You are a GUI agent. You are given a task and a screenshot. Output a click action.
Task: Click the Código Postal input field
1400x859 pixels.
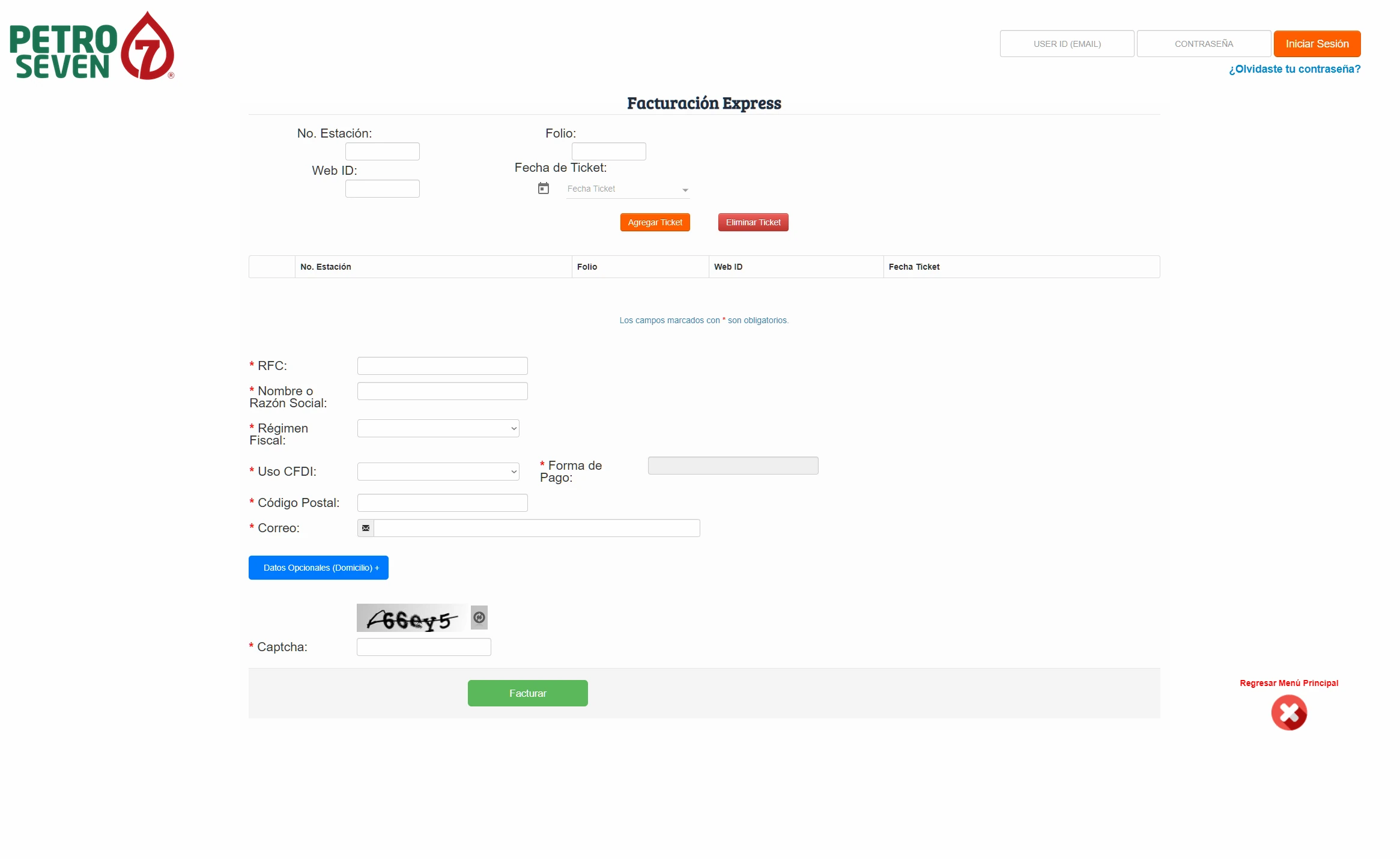443,503
